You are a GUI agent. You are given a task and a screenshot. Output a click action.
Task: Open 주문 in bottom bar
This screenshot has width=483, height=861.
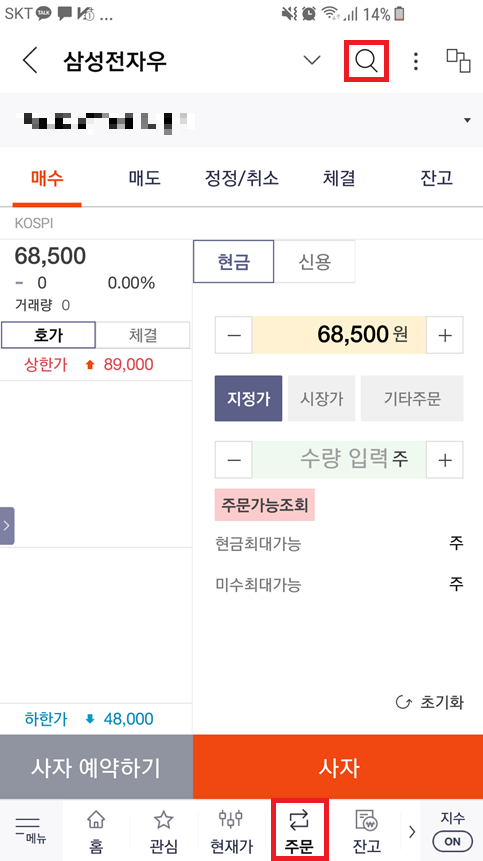(299, 830)
